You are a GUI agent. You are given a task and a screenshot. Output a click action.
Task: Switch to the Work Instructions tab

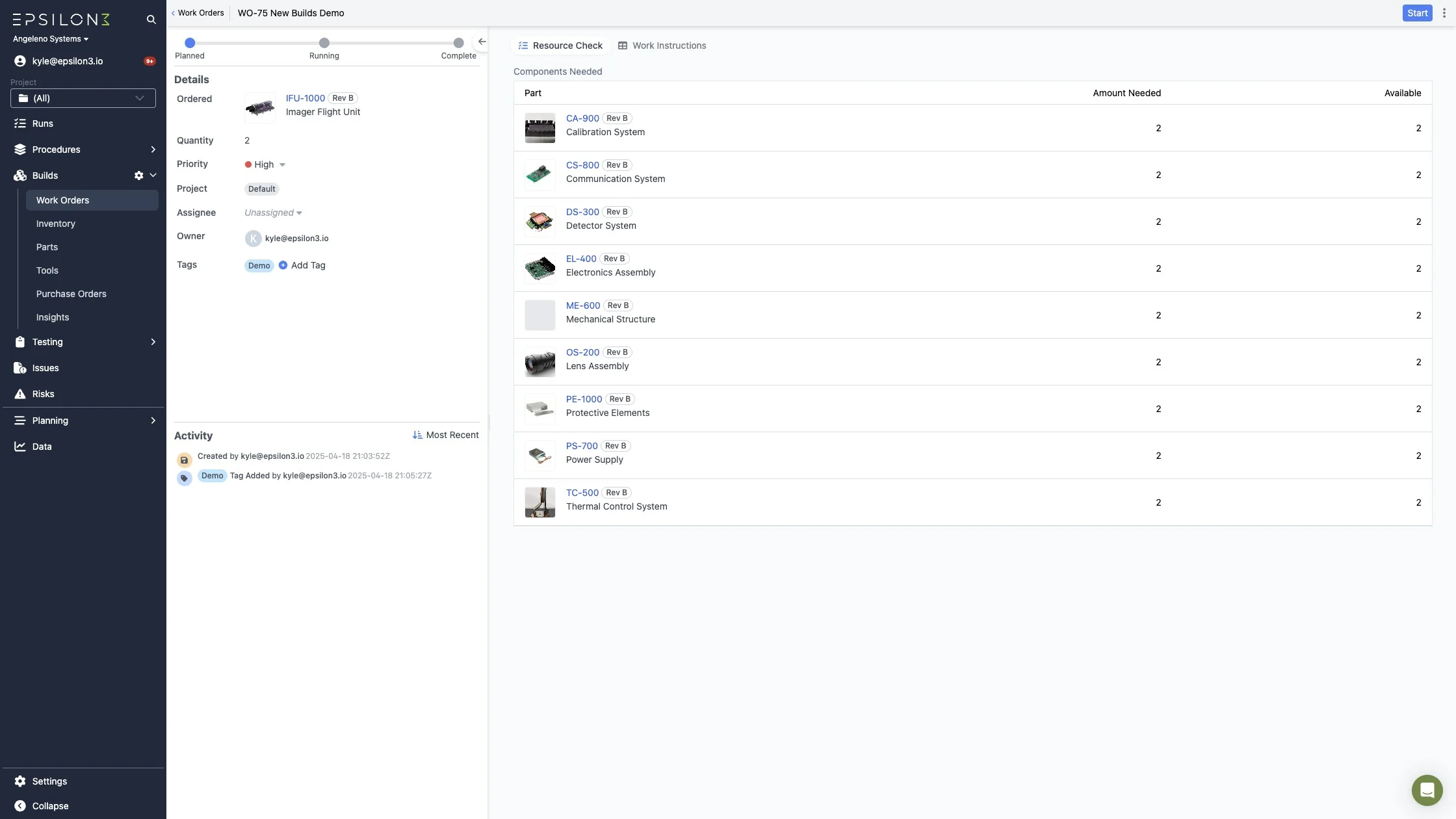coord(662,45)
